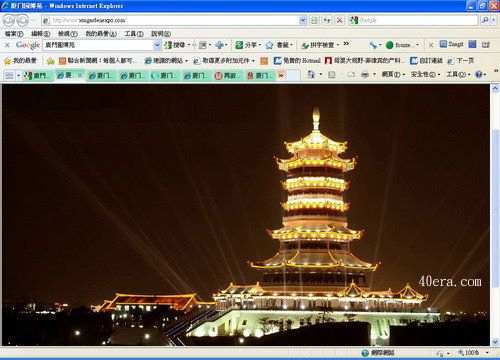Screen dimensions: 500x360
Task: Click the Print icon on command bar
Action: (365, 74)
